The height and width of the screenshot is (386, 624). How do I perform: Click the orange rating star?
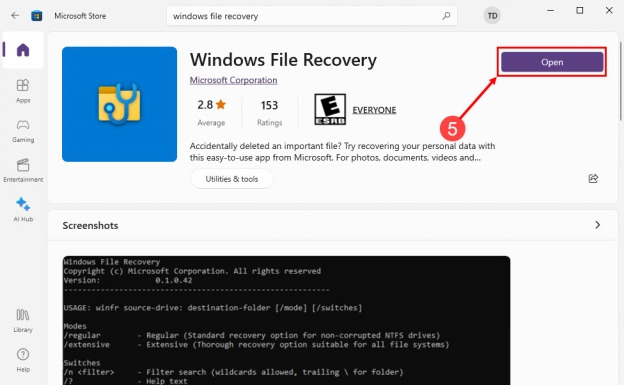point(221,104)
